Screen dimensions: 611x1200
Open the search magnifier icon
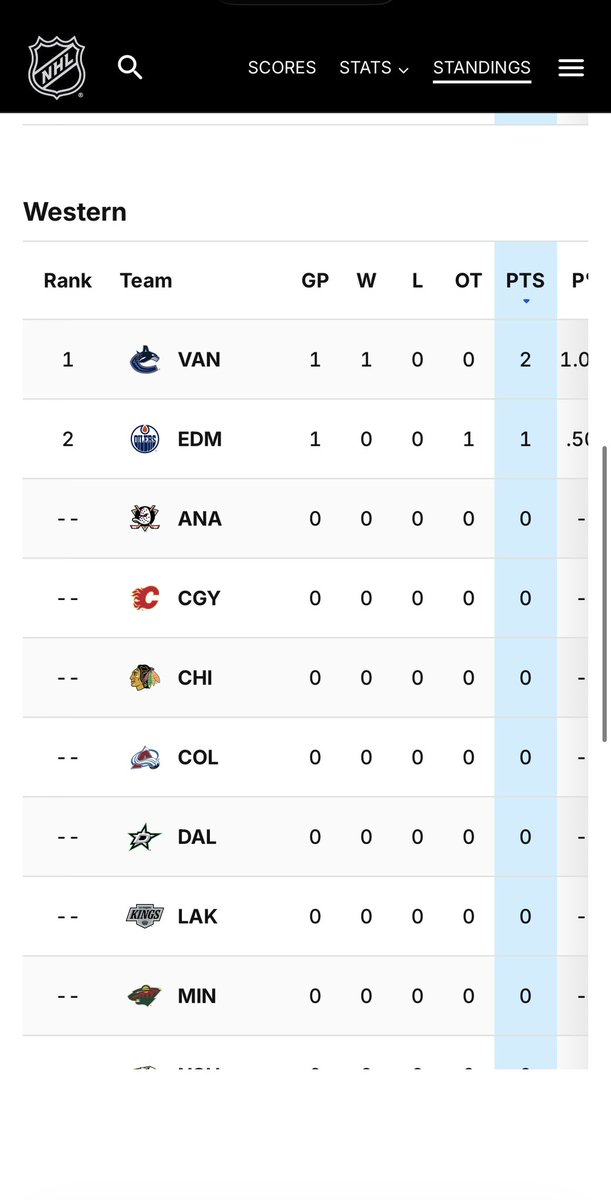coord(130,67)
